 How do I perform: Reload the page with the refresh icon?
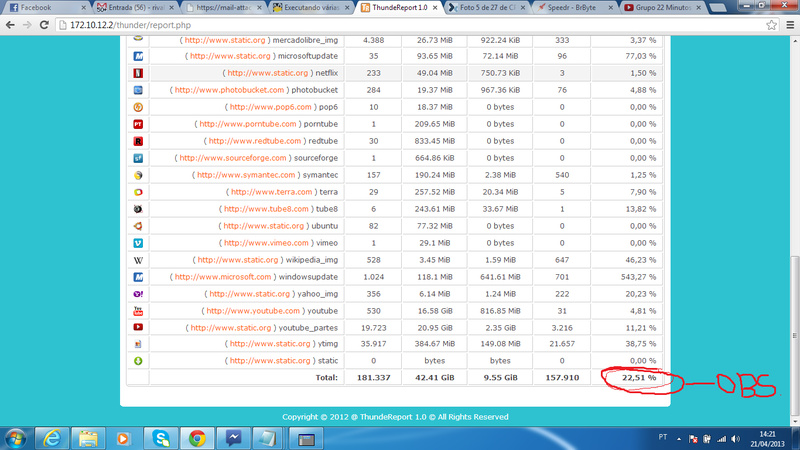pyautogui.click(x=44, y=25)
